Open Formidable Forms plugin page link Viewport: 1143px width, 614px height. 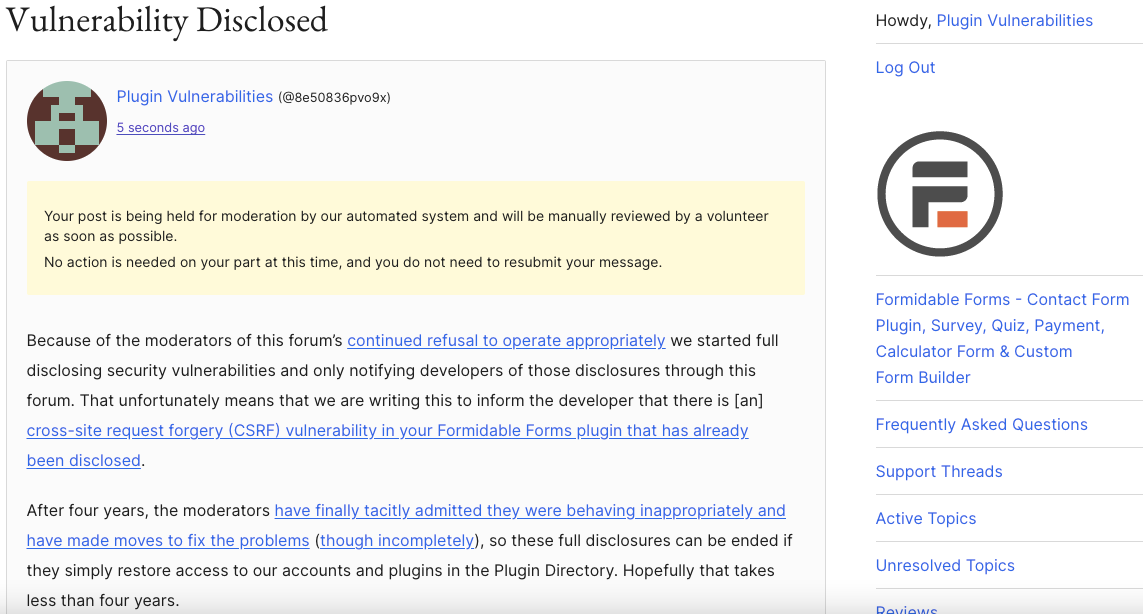tap(1002, 338)
